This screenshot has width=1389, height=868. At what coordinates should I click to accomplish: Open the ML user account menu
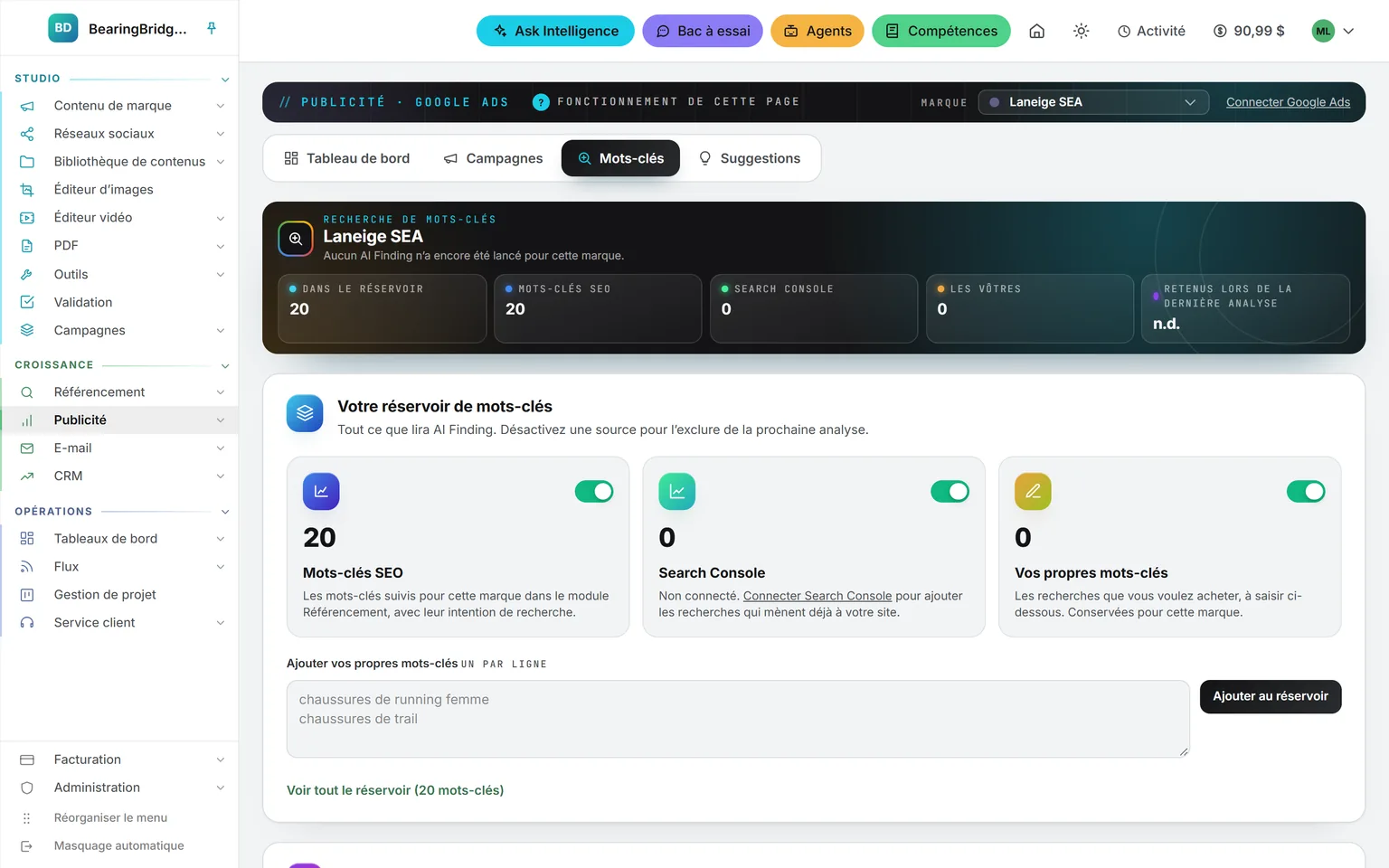(x=1334, y=31)
